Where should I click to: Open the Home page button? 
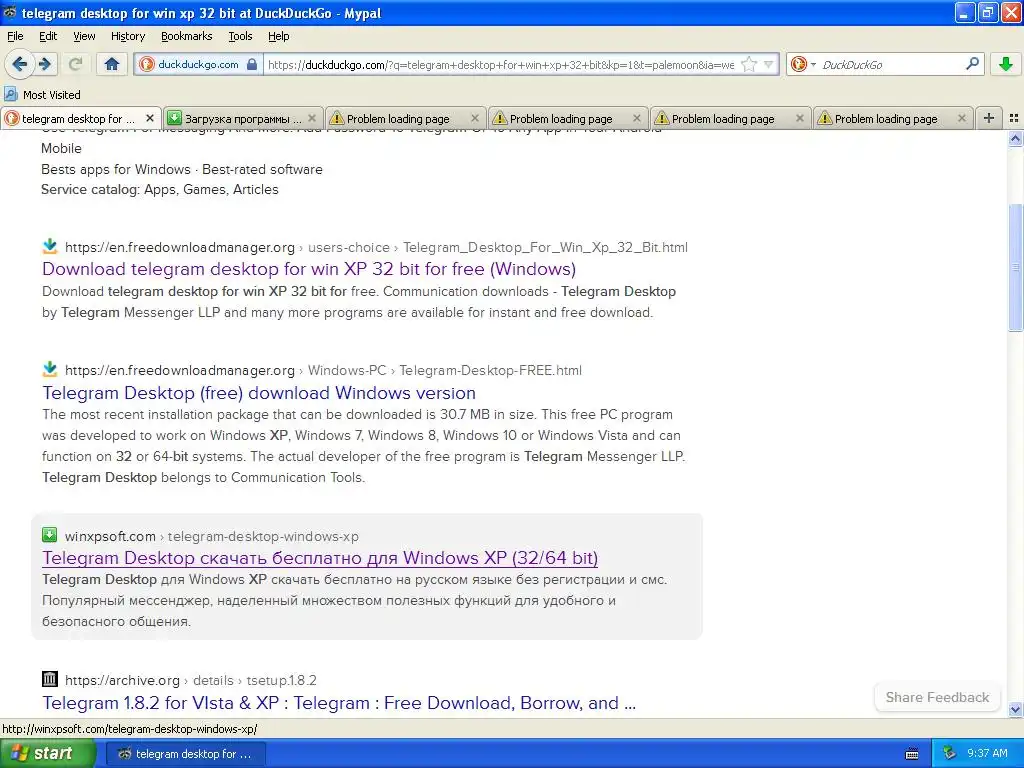point(112,64)
